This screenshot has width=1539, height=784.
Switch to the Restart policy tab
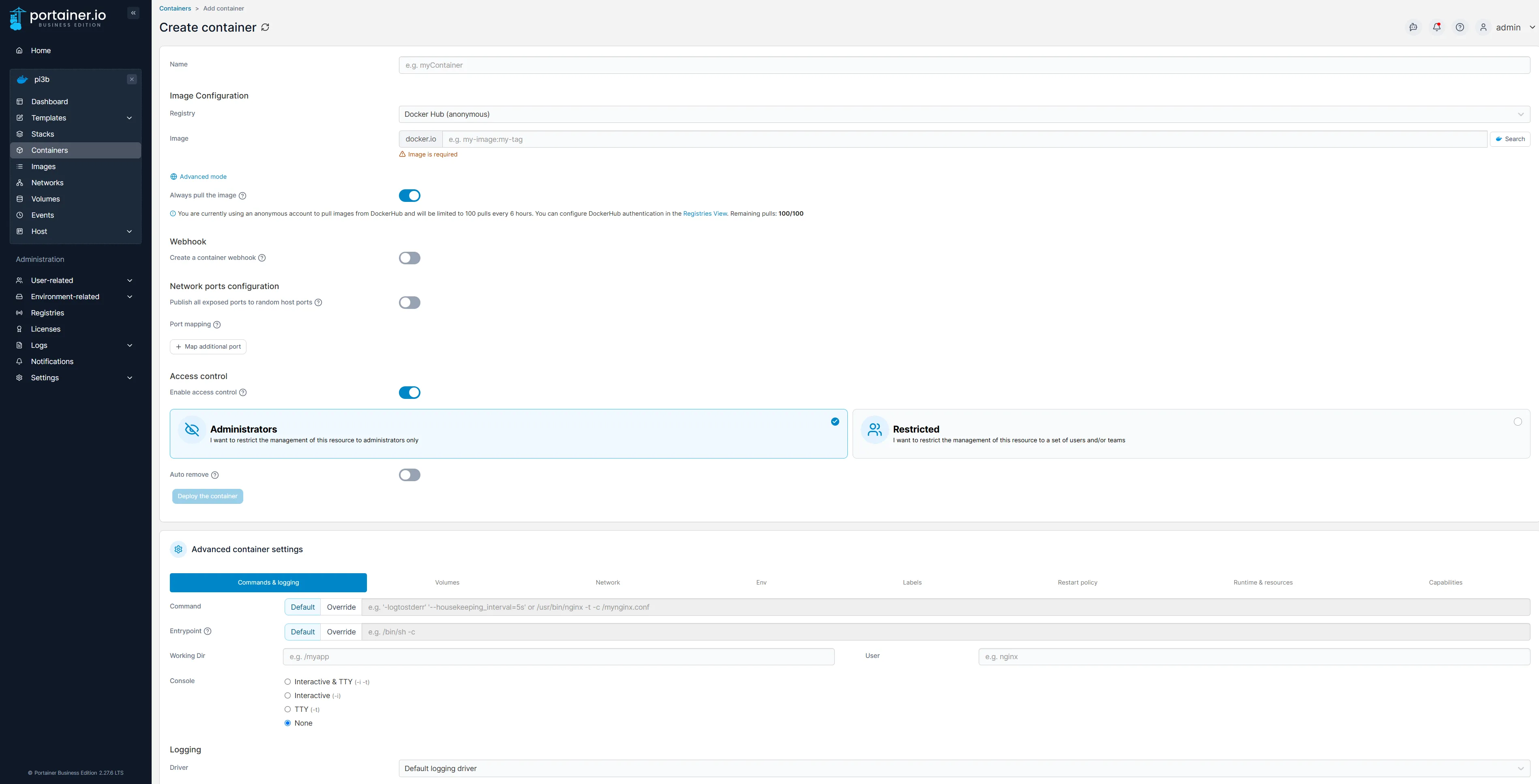coord(1077,583)
